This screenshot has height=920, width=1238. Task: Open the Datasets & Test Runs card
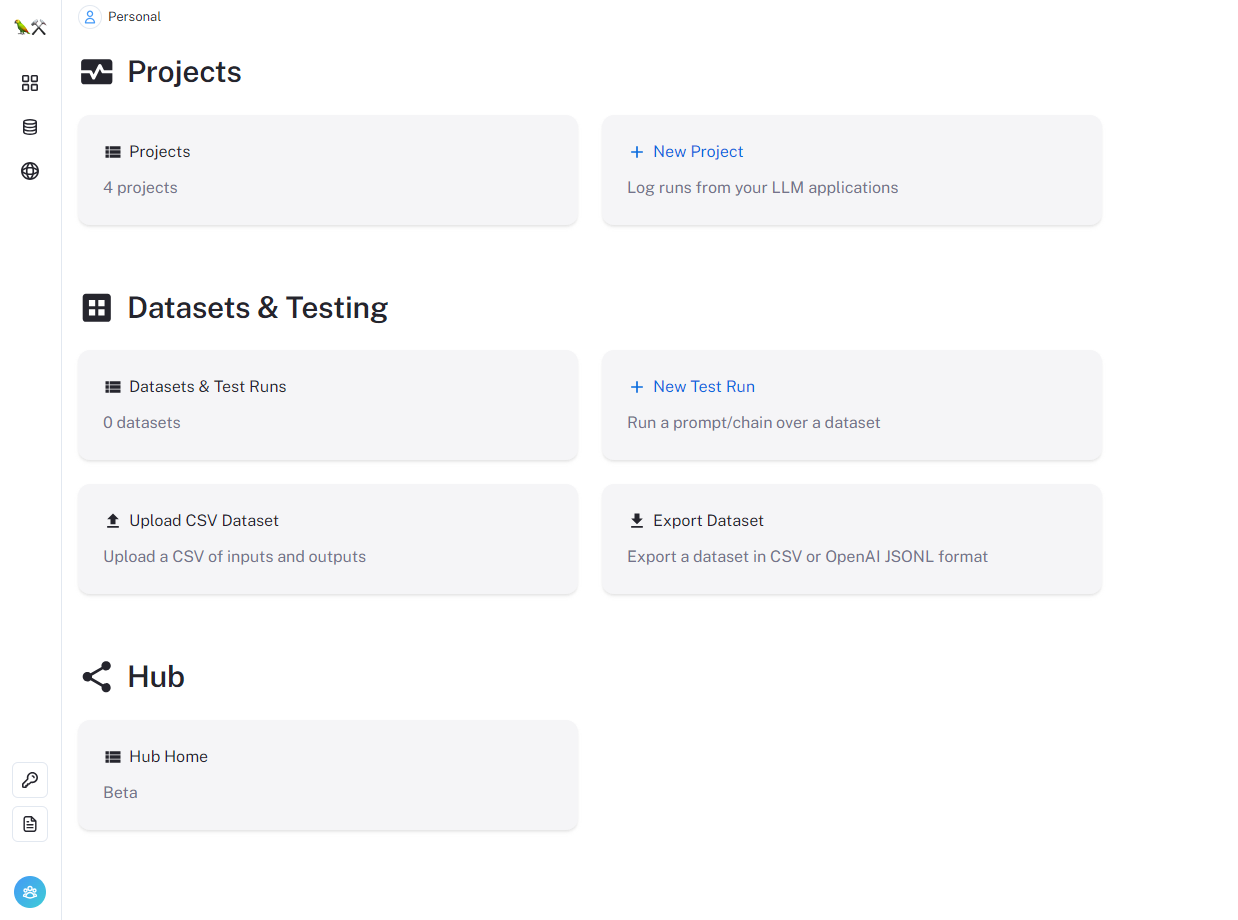click(328, 405)
